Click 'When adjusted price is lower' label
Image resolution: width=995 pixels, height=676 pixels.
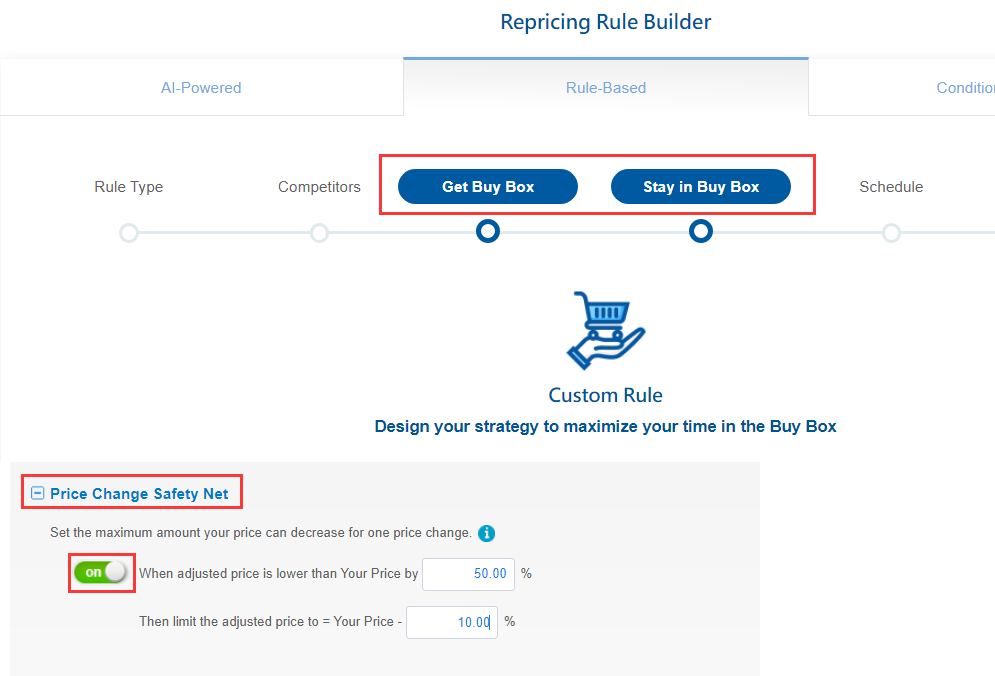pyautogui.click(x=279, y=573)
